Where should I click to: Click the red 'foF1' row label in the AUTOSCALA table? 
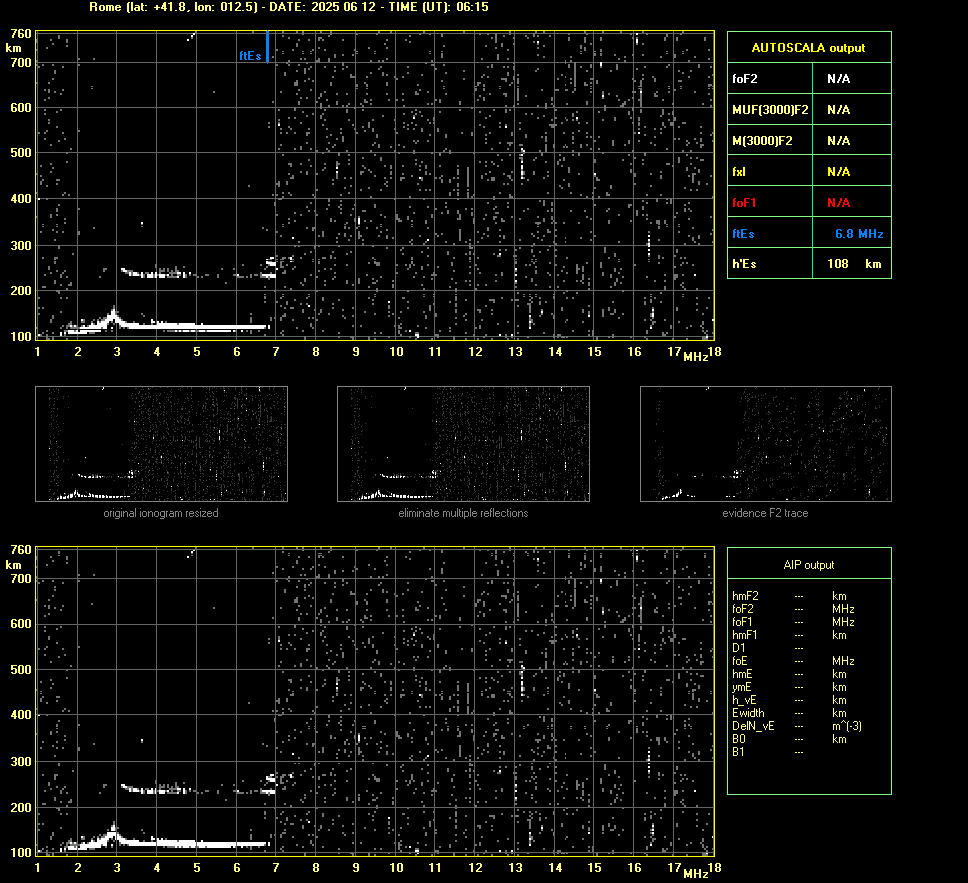(745, 203)
